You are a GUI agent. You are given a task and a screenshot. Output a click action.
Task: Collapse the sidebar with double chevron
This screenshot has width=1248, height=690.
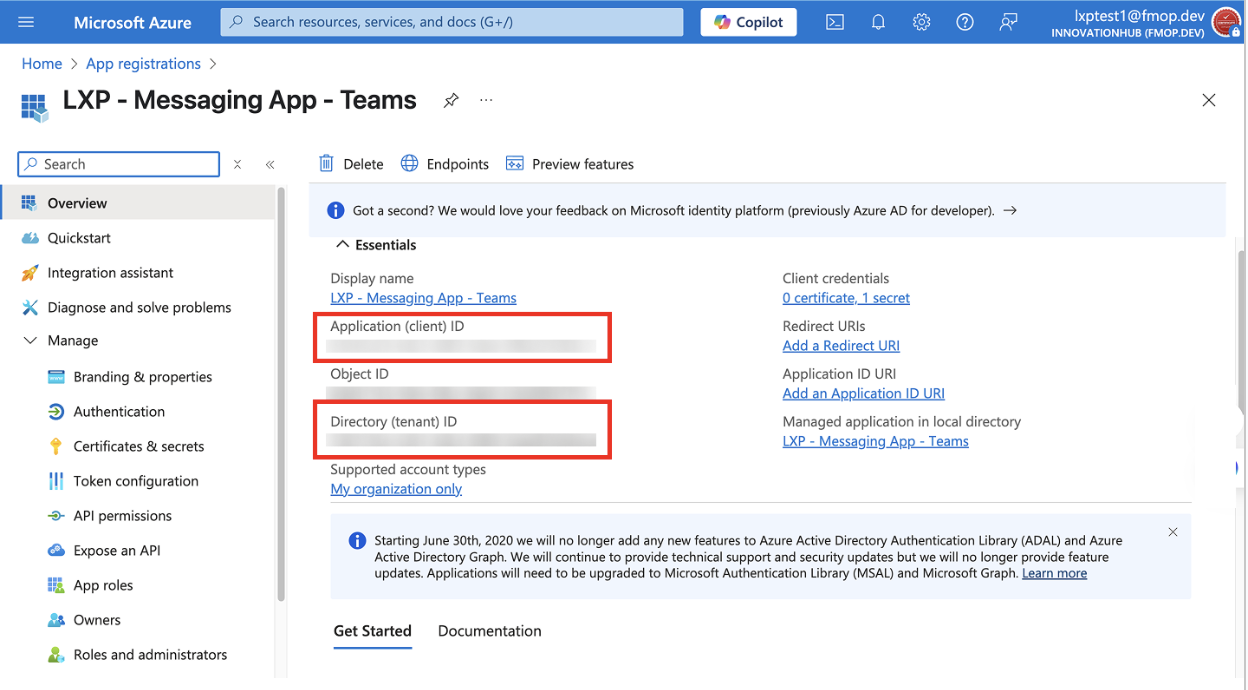coord(270,164)
